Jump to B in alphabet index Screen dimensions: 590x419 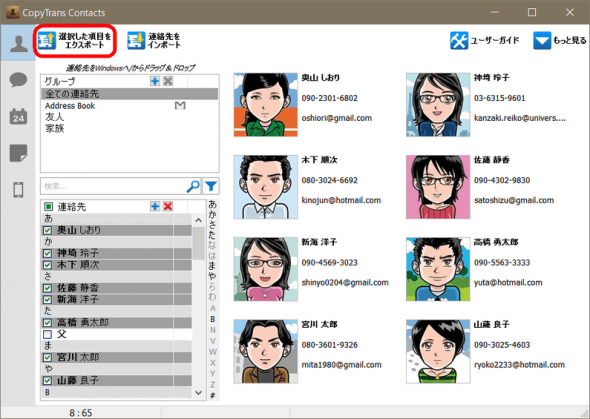click(213, 319)
